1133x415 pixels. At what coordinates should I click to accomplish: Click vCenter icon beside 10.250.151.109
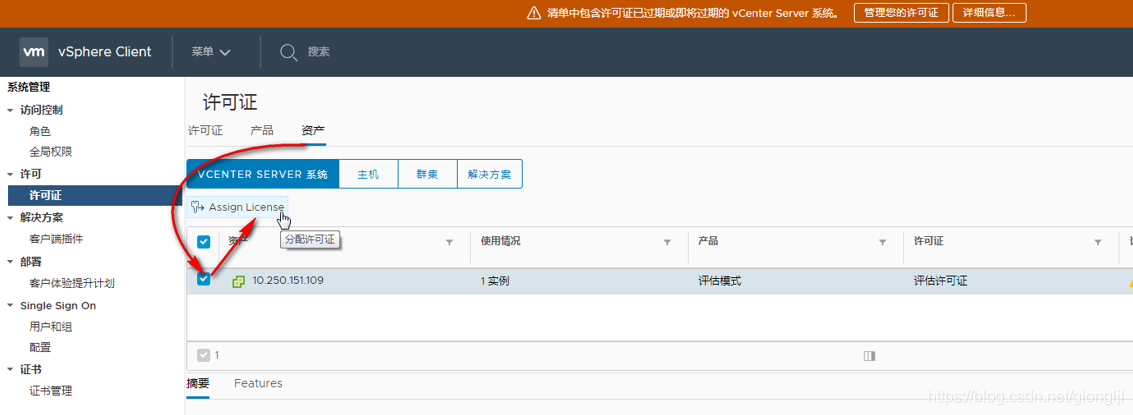point(238,281)
